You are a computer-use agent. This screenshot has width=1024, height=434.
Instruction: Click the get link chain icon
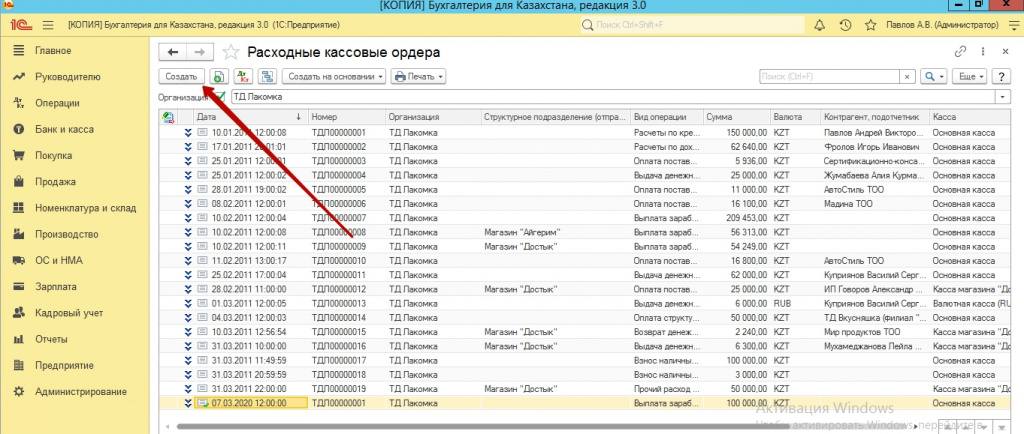[x=960, y=52]
